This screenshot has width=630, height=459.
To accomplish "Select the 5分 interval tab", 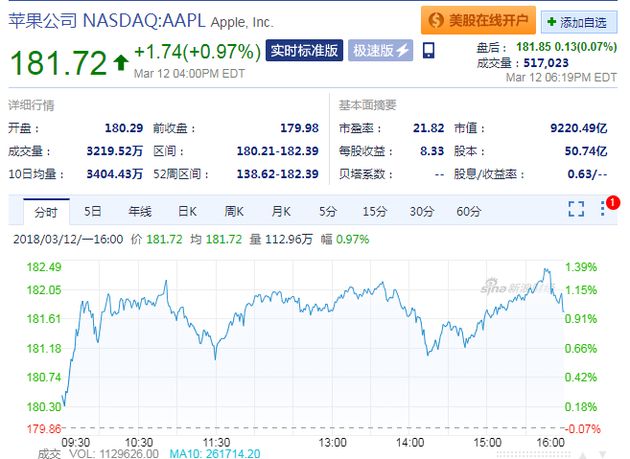I will (328, 211).
